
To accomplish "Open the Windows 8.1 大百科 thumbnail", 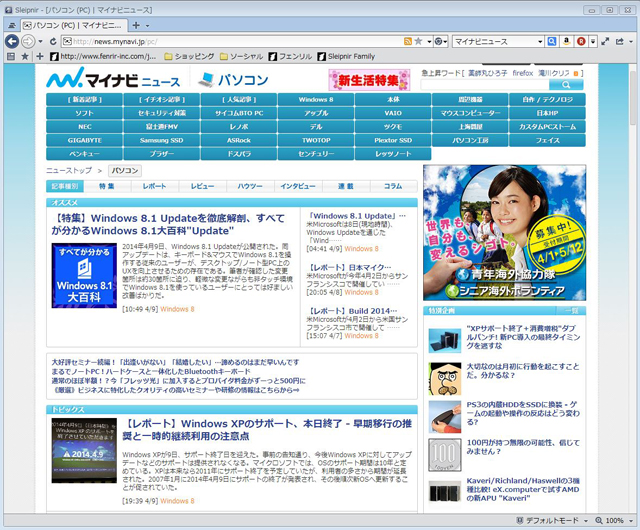I will point(84,276).
